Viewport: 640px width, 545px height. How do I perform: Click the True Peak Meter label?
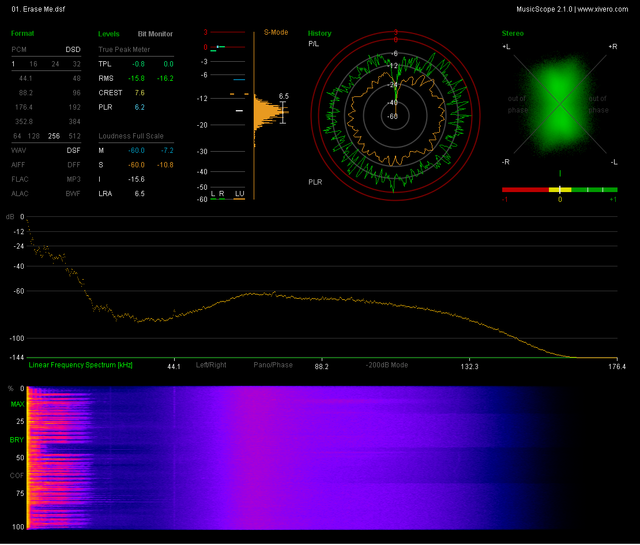124,49
